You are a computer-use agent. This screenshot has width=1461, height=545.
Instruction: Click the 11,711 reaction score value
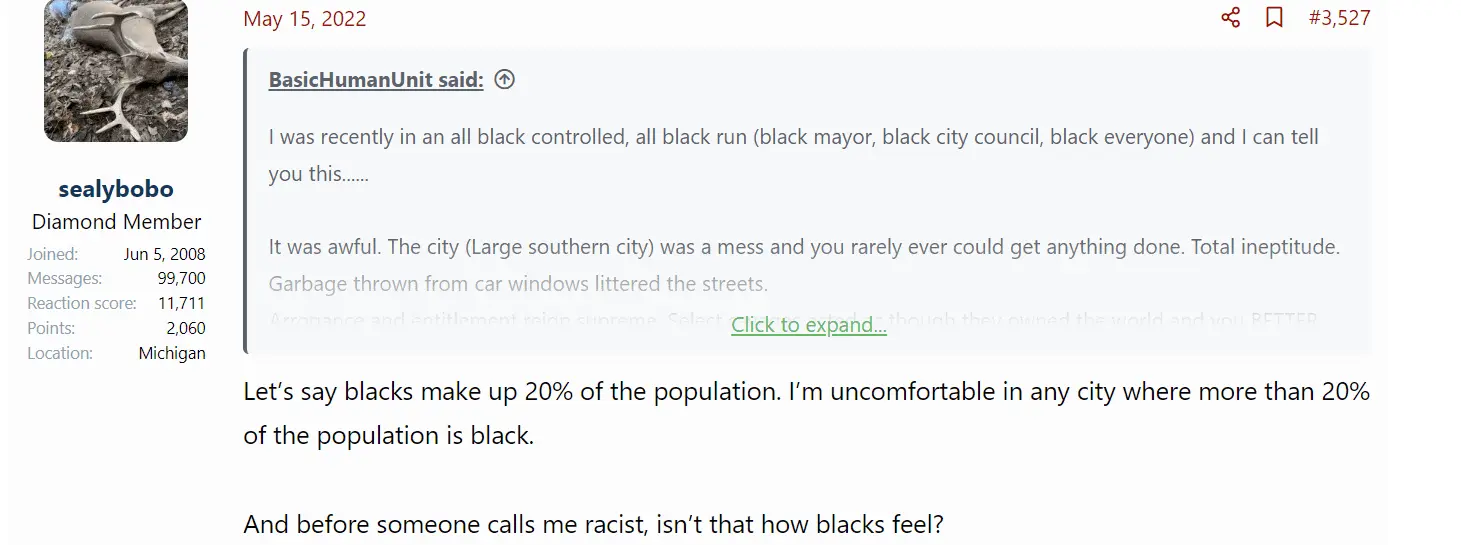181,303
